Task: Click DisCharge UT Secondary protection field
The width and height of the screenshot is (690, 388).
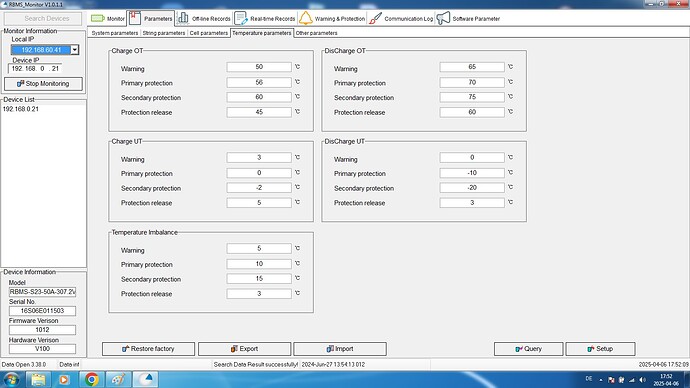Action: pyautogui.click(x=472, y=187)
